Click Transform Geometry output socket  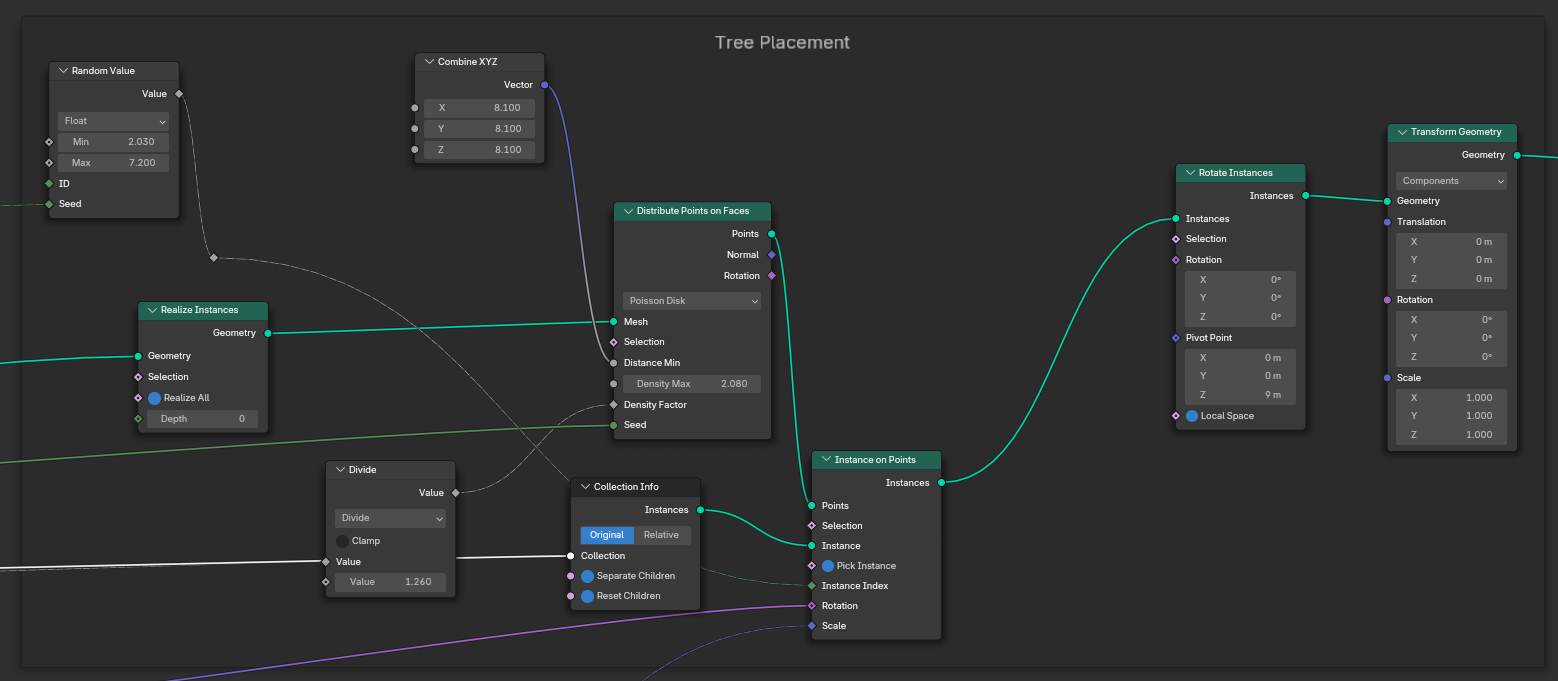pyautogui.click(x=1517, y=155)
